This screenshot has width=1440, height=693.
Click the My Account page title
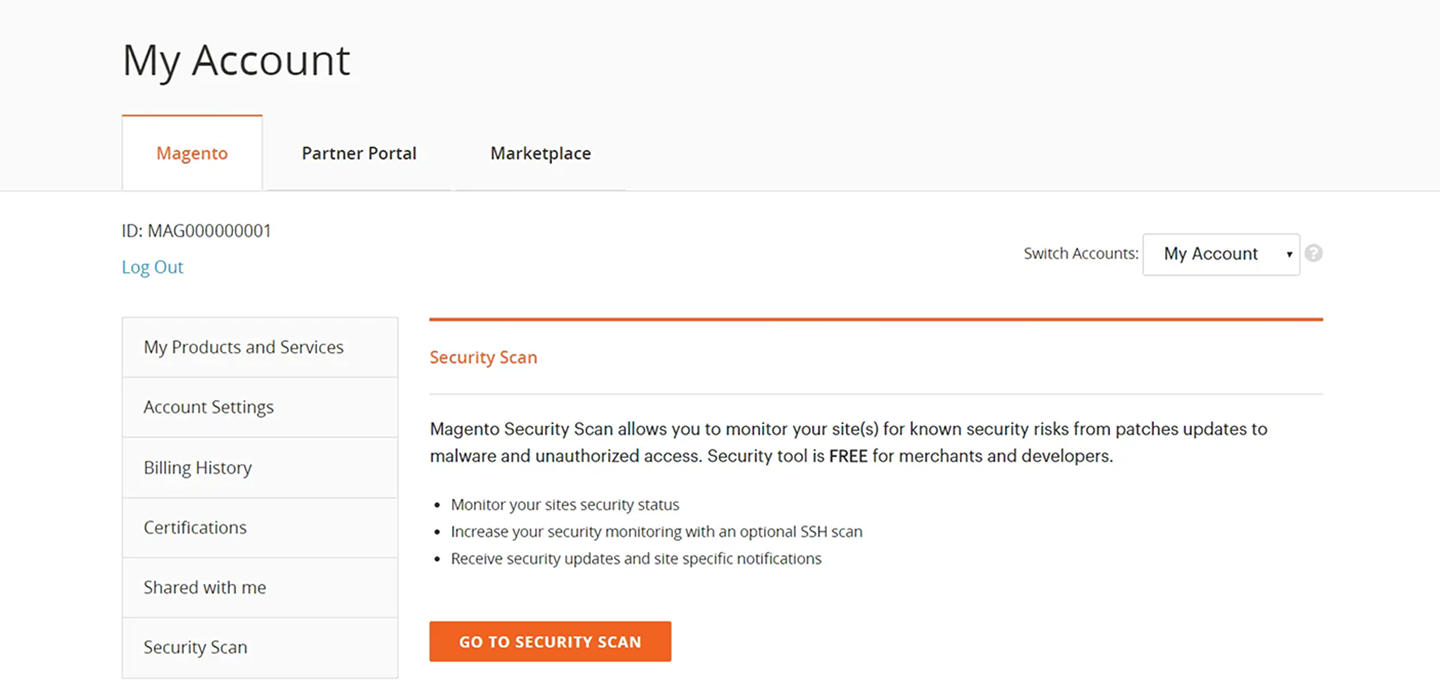(x=236, y=60)
